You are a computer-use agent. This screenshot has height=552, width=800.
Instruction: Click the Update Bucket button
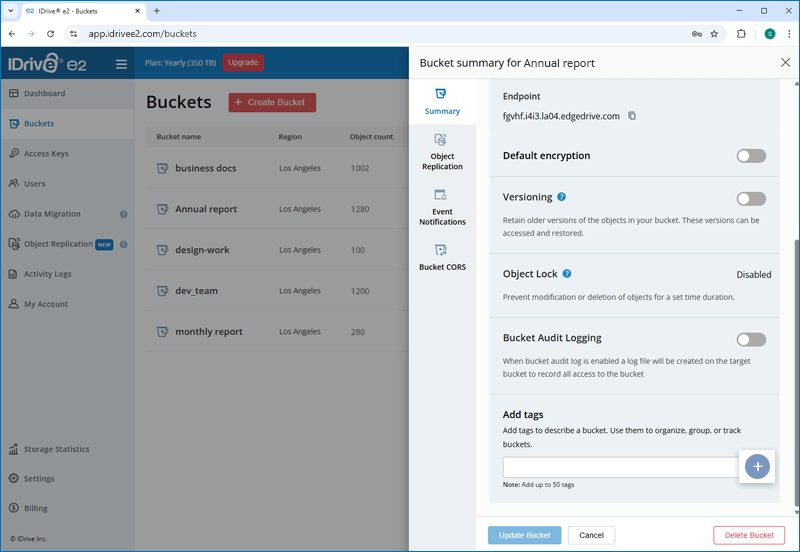pos(524,535)
